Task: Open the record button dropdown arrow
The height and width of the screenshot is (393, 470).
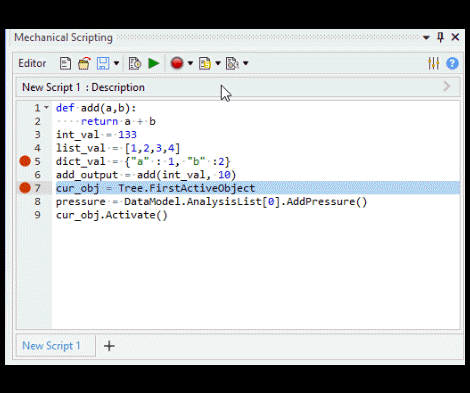Action: coord(190,63)
